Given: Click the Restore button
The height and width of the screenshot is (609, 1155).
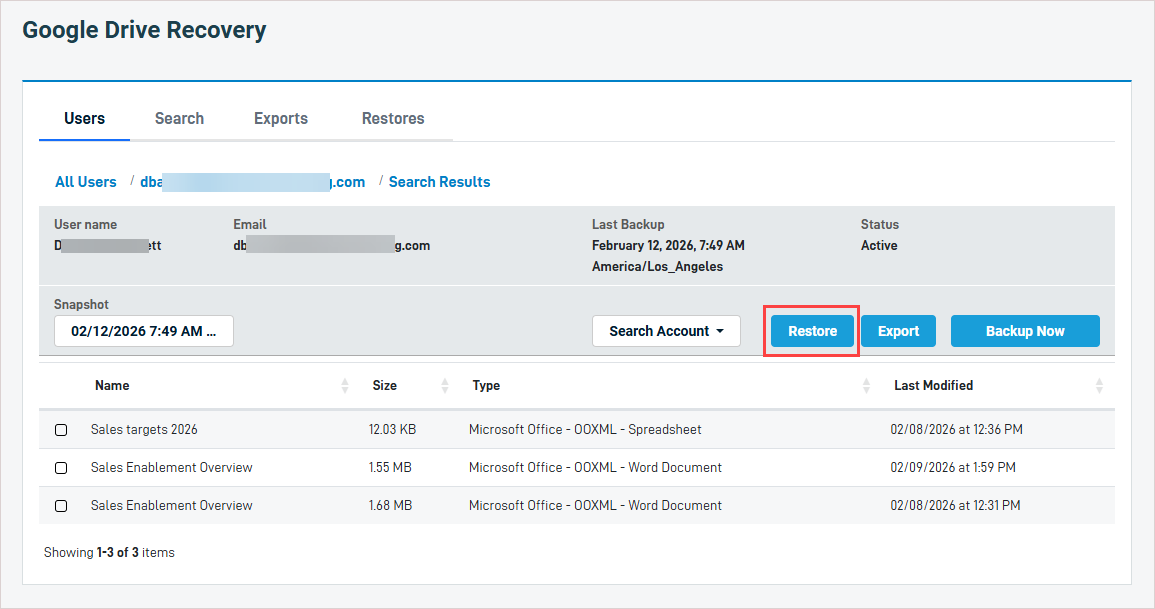Looking at the screenshot, I should coord(812,331).
